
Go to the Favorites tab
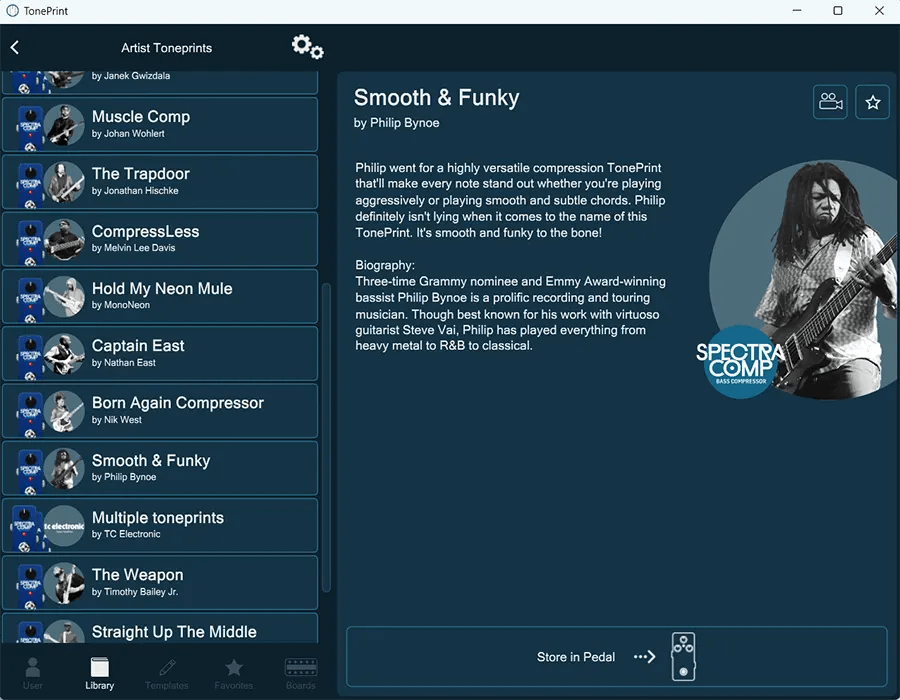[233, 673]
